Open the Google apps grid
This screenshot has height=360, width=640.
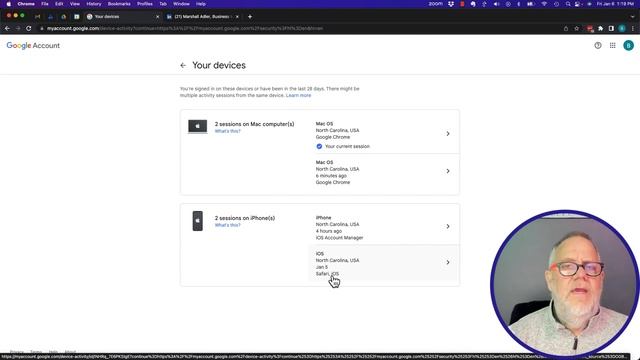point(613,46)
